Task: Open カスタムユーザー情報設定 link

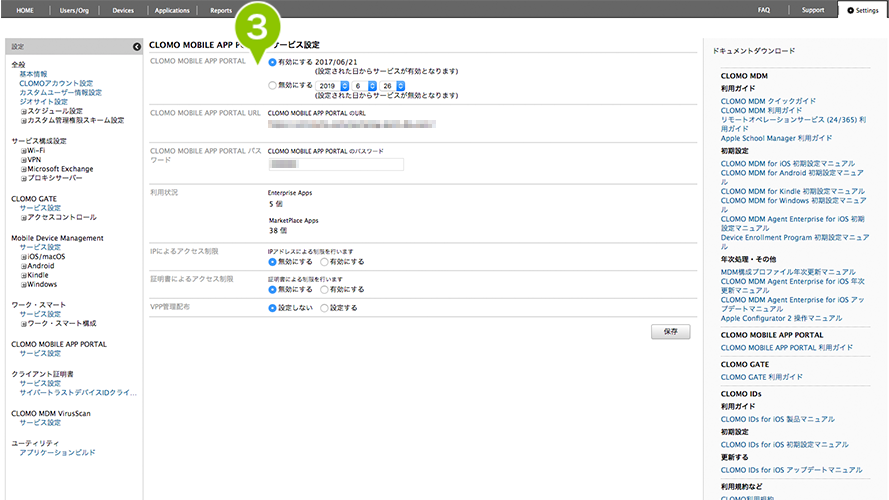Action: 61,92
